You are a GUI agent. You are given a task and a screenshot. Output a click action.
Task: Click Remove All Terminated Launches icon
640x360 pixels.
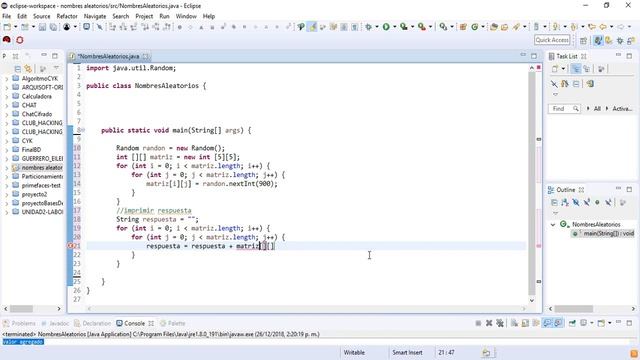[500, 323]
